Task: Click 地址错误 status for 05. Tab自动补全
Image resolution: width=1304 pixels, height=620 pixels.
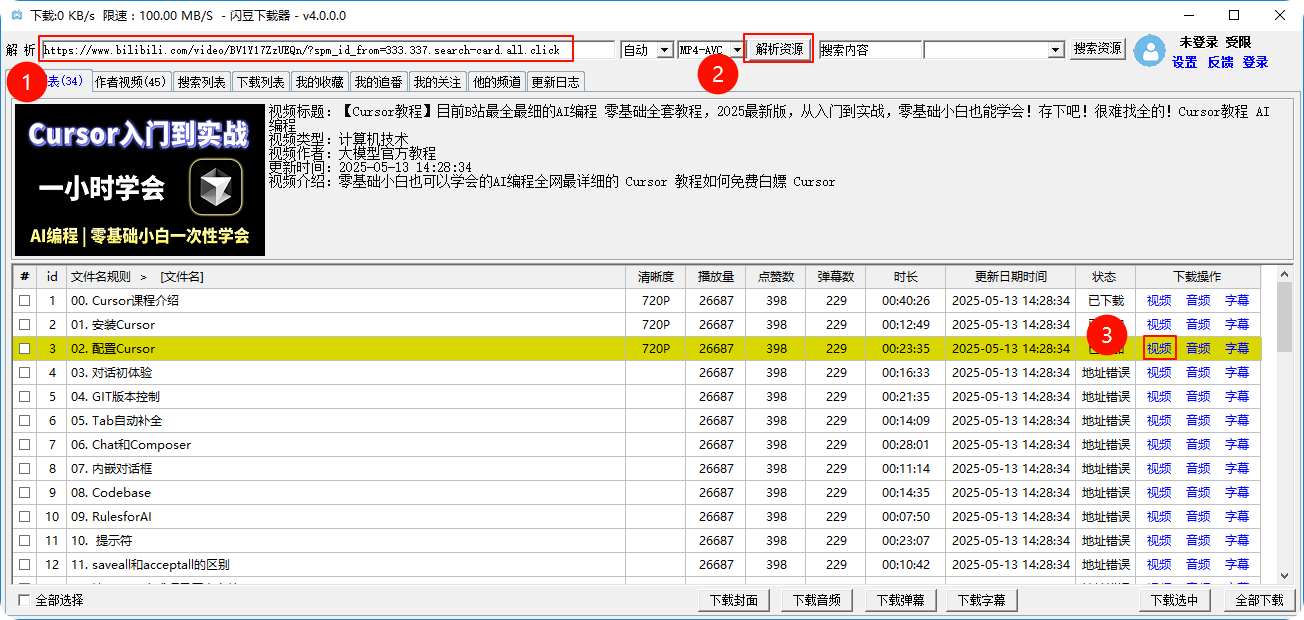Action: (1105, 421)
